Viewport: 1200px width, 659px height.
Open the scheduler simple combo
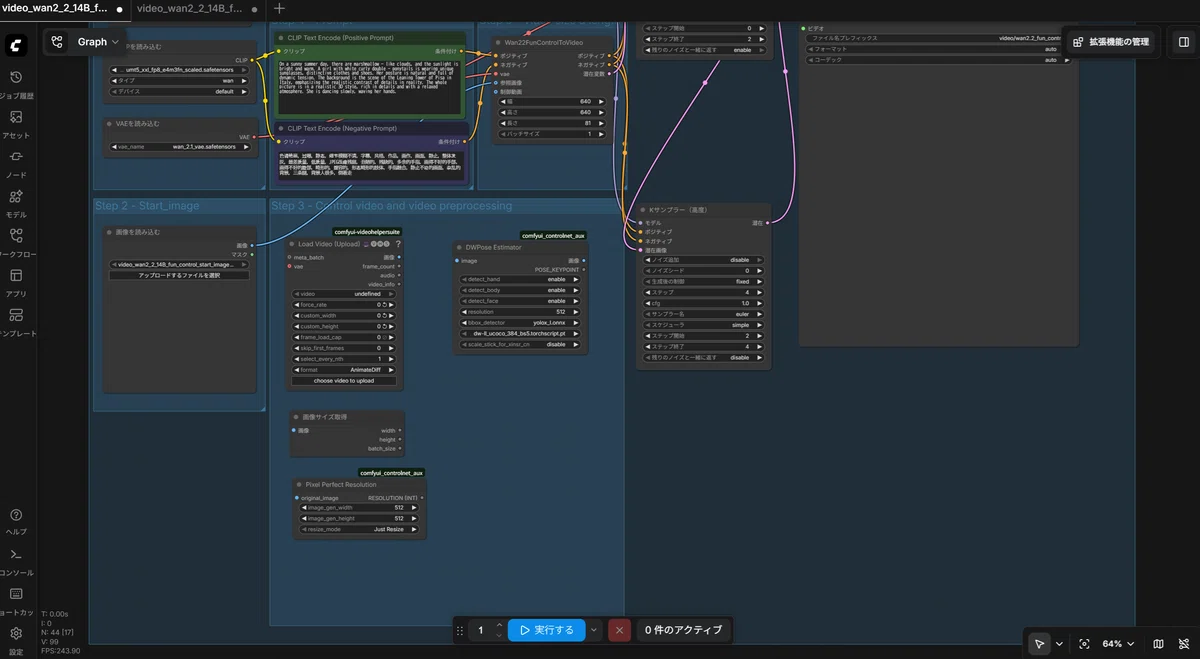click(702, 325)
